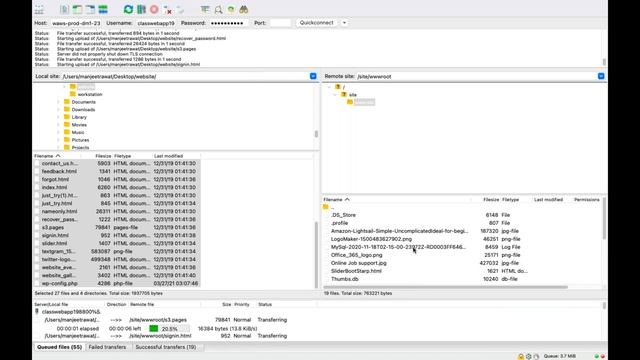The height and width of the screenshot is (360, 640).
Task: Search remote files with binoculars icon
Action: [244, 9]
